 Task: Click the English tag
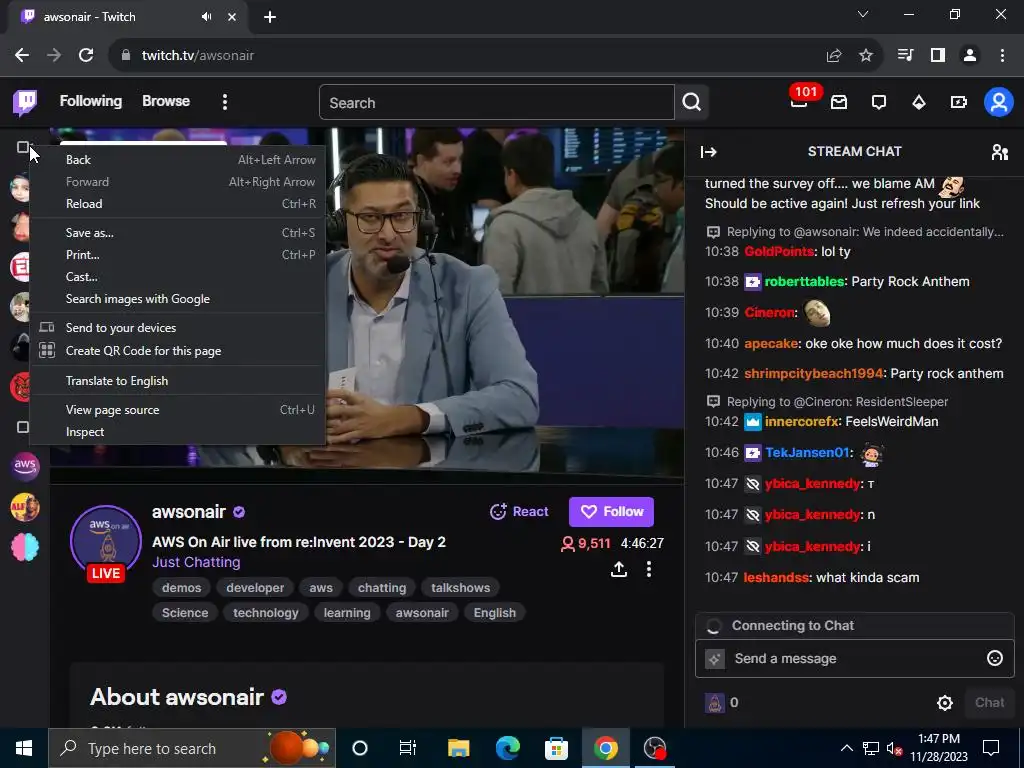494,613
